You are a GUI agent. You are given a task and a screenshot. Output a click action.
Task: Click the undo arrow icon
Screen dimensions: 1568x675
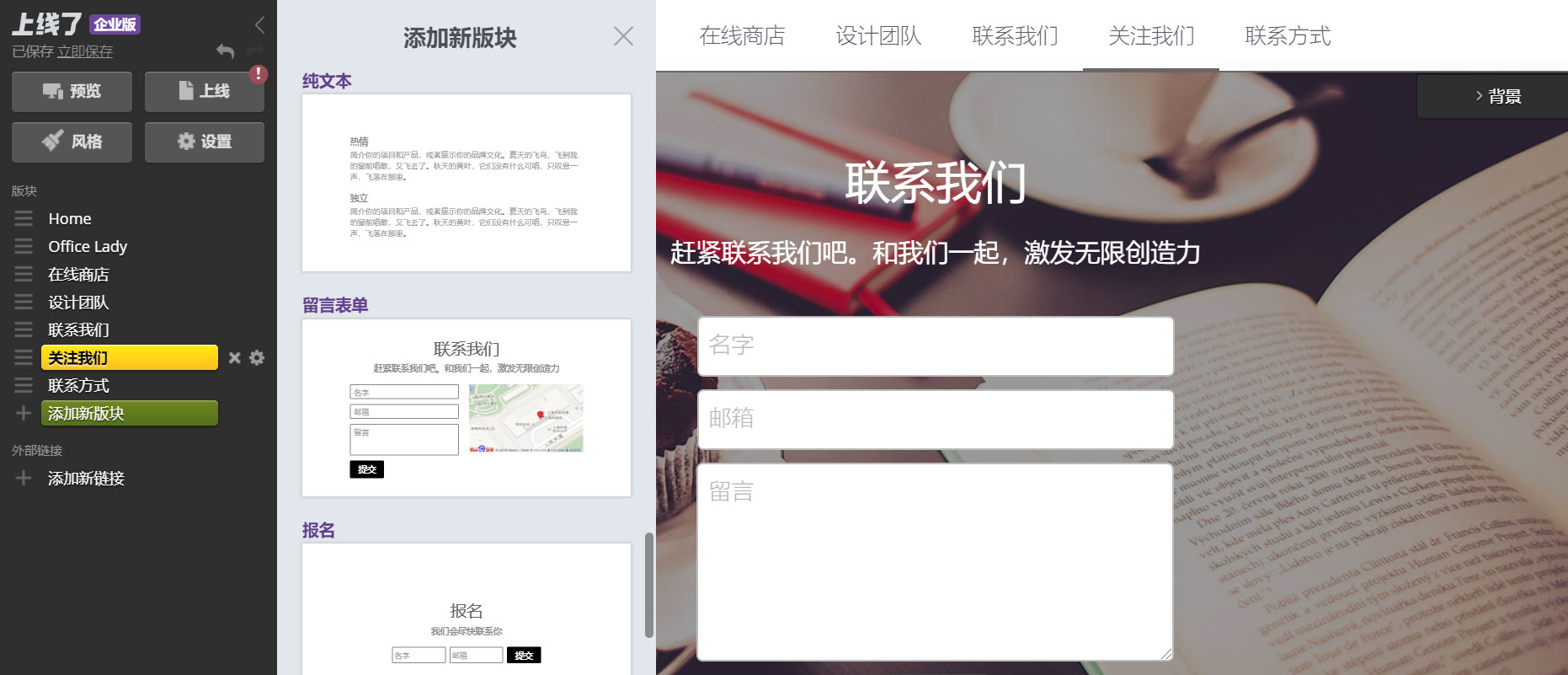point(225,51)
